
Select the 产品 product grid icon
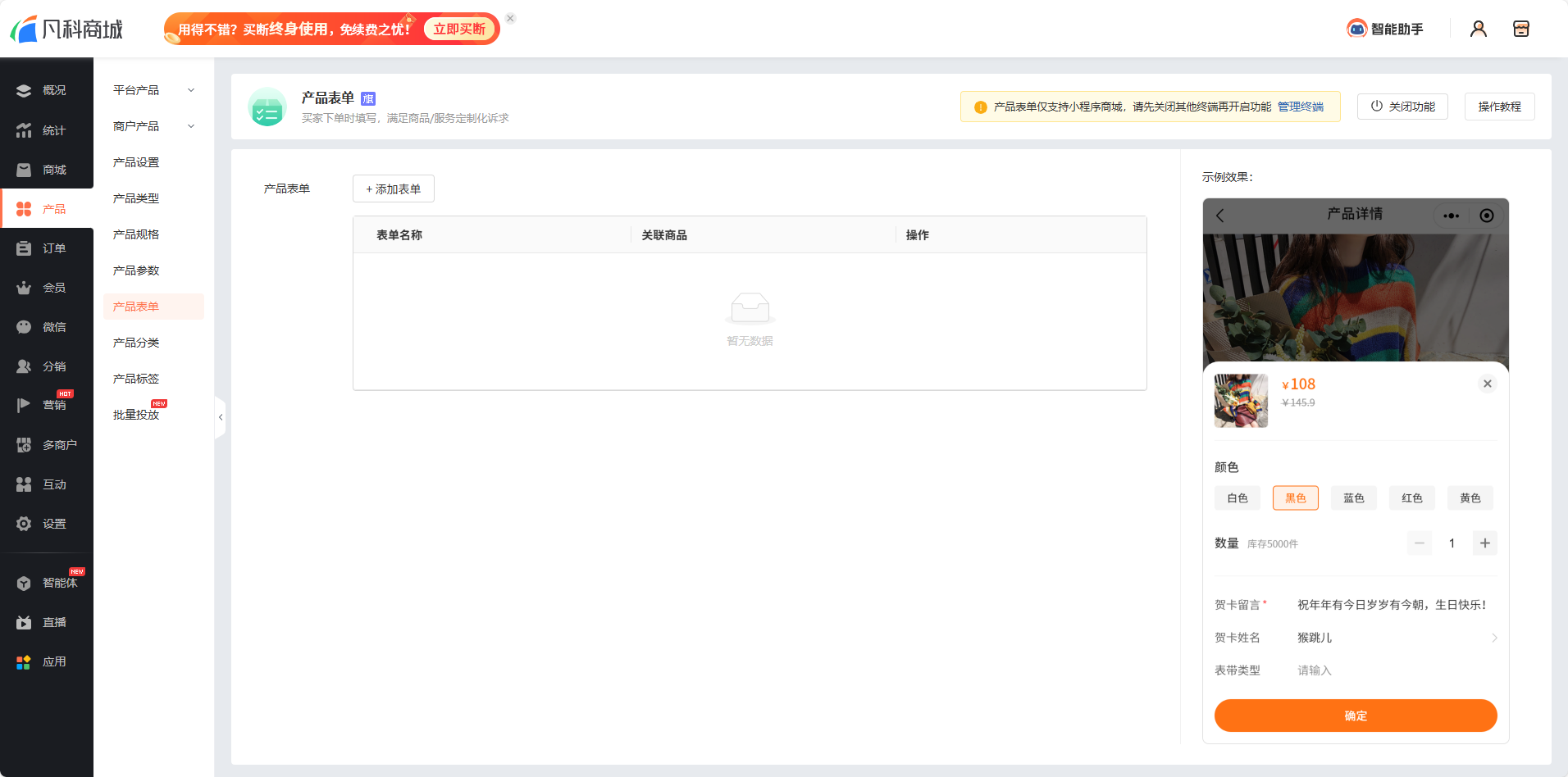tap(24, 209)
